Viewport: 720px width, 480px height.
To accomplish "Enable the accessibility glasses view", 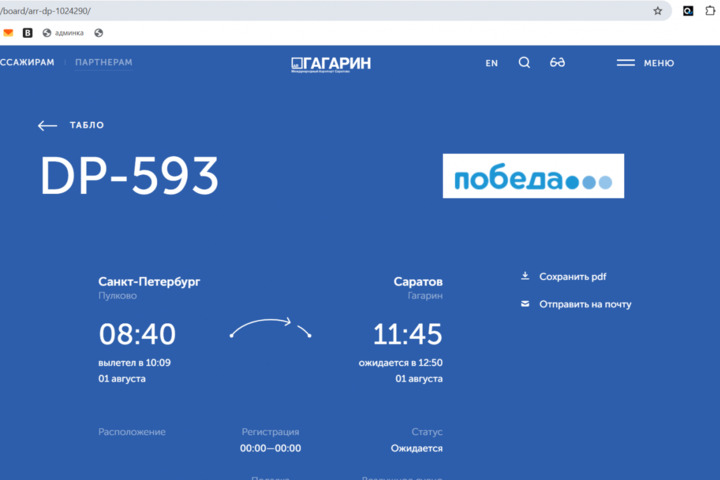I will coord(557,62).
